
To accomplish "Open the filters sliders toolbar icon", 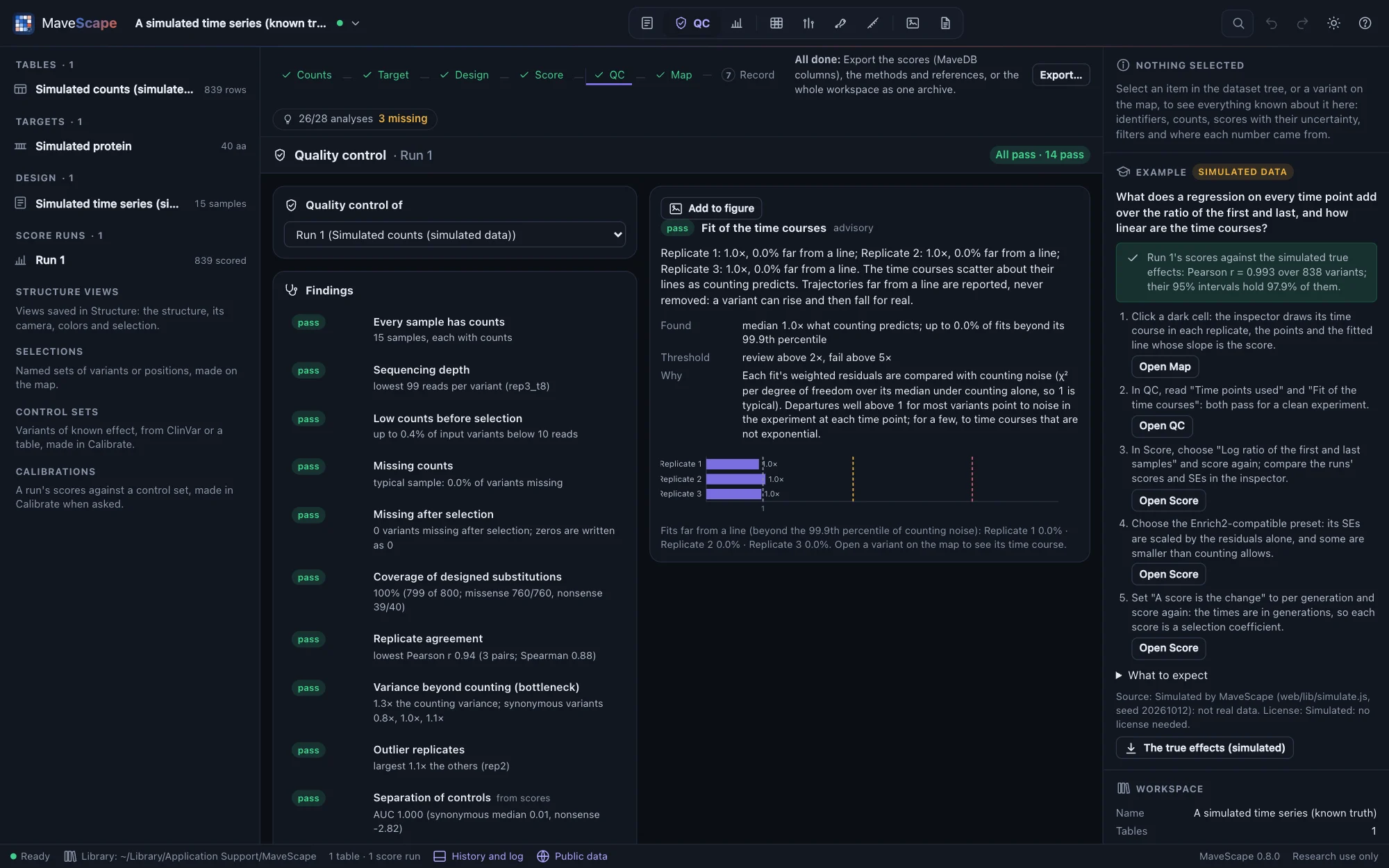I will (x=808, y=23).
